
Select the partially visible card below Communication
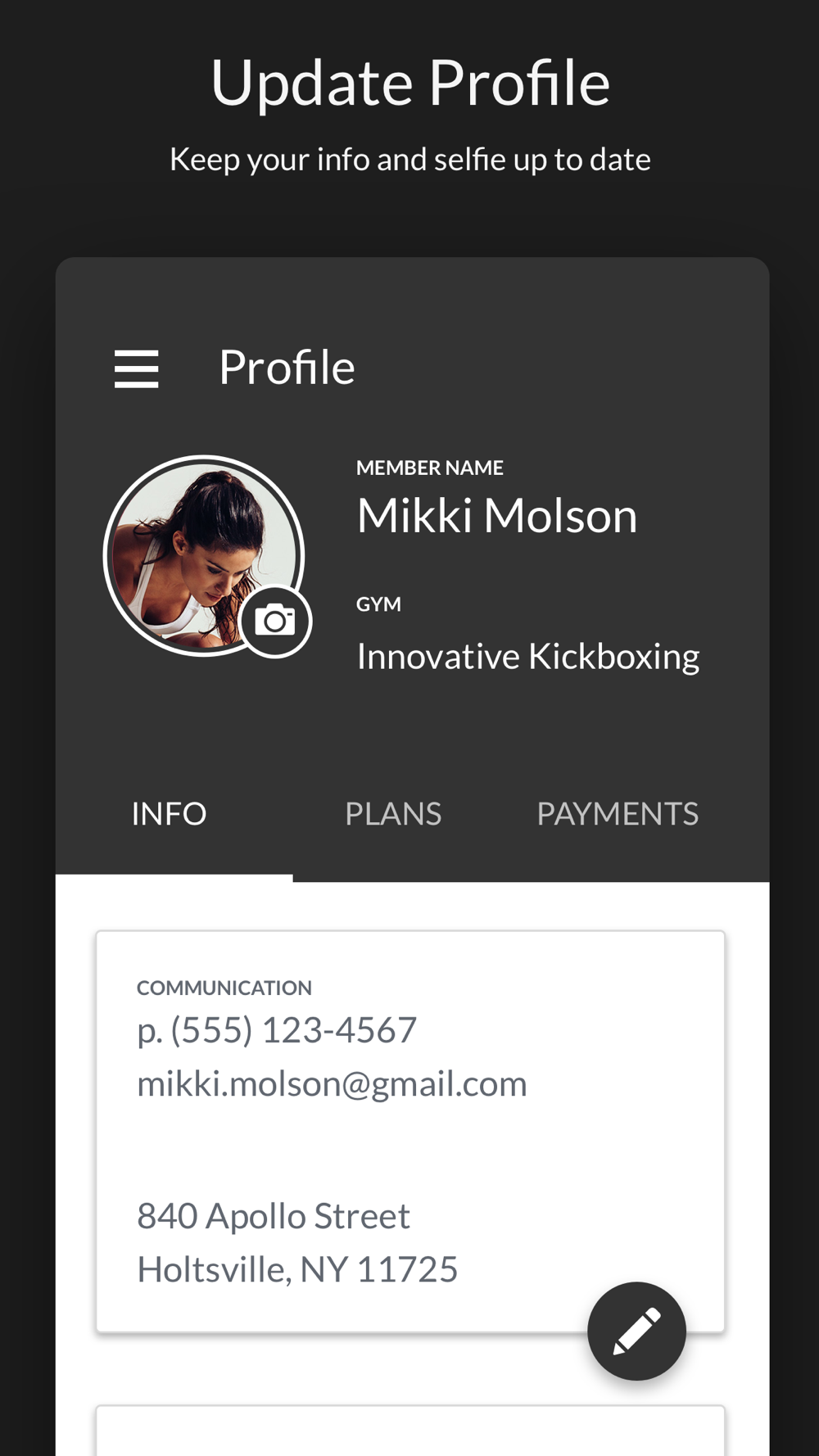(410, 1431)
